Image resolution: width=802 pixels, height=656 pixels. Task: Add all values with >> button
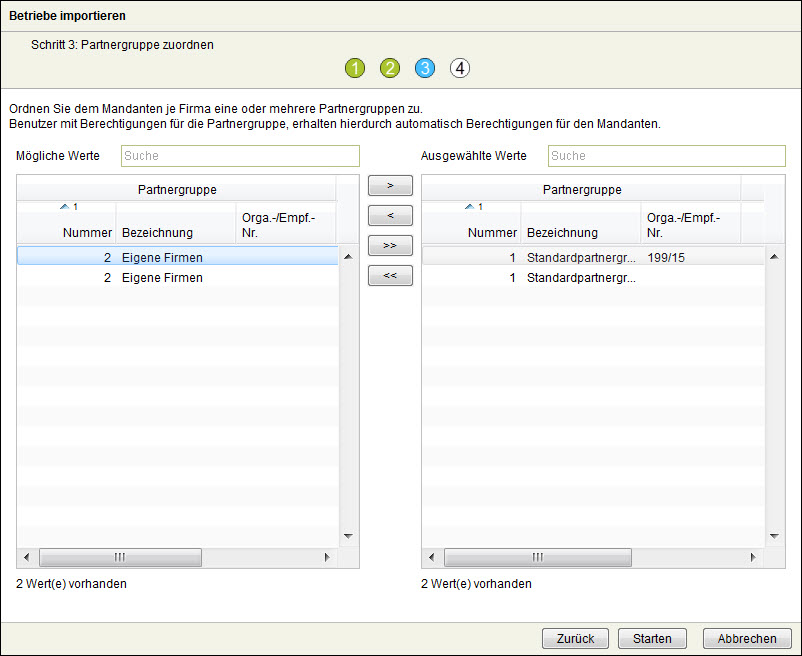tap(390, 246)
